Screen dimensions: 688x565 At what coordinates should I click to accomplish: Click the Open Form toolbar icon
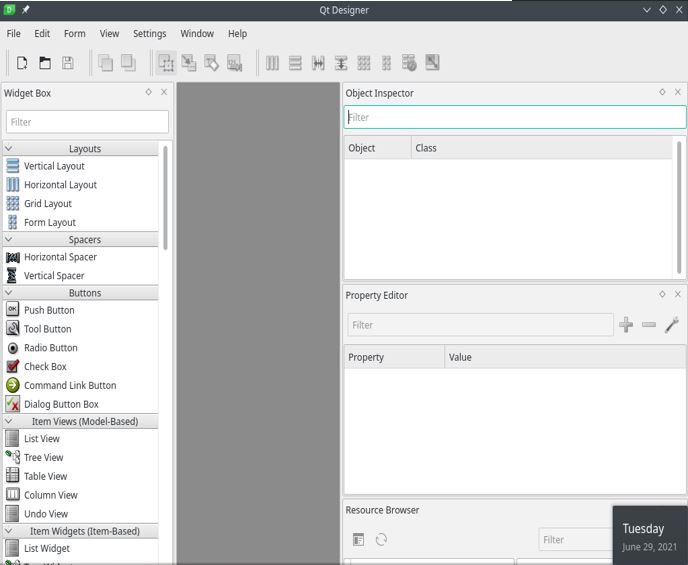[x=45, y=63]
